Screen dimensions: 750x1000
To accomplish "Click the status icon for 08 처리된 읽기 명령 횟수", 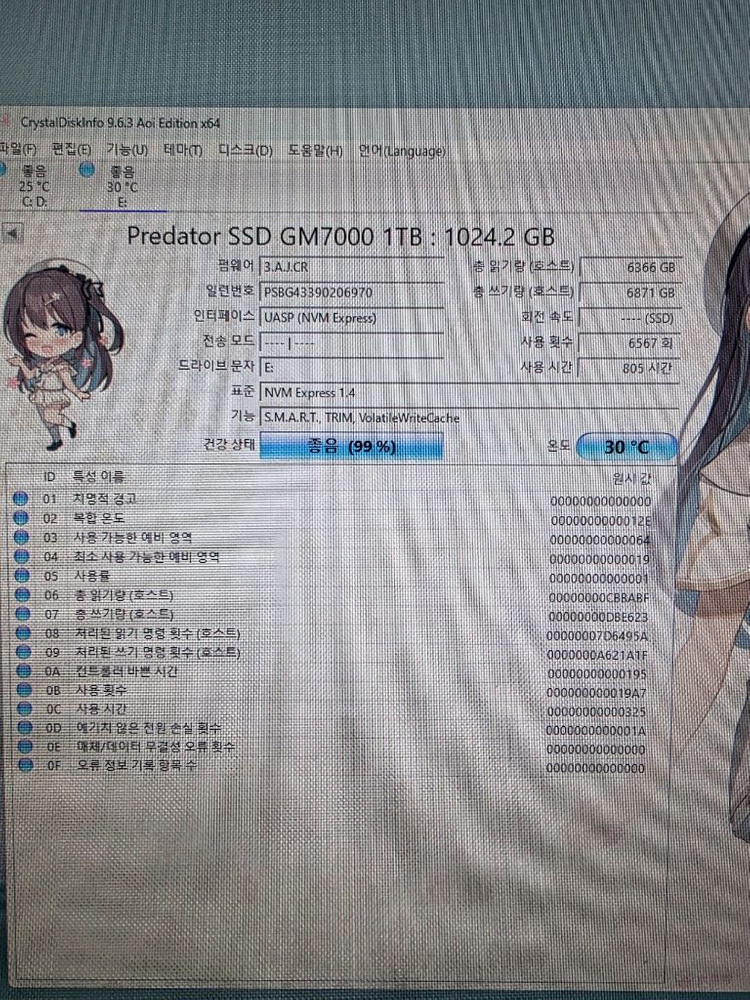I will pyautogui.click(x=23, y=633).
